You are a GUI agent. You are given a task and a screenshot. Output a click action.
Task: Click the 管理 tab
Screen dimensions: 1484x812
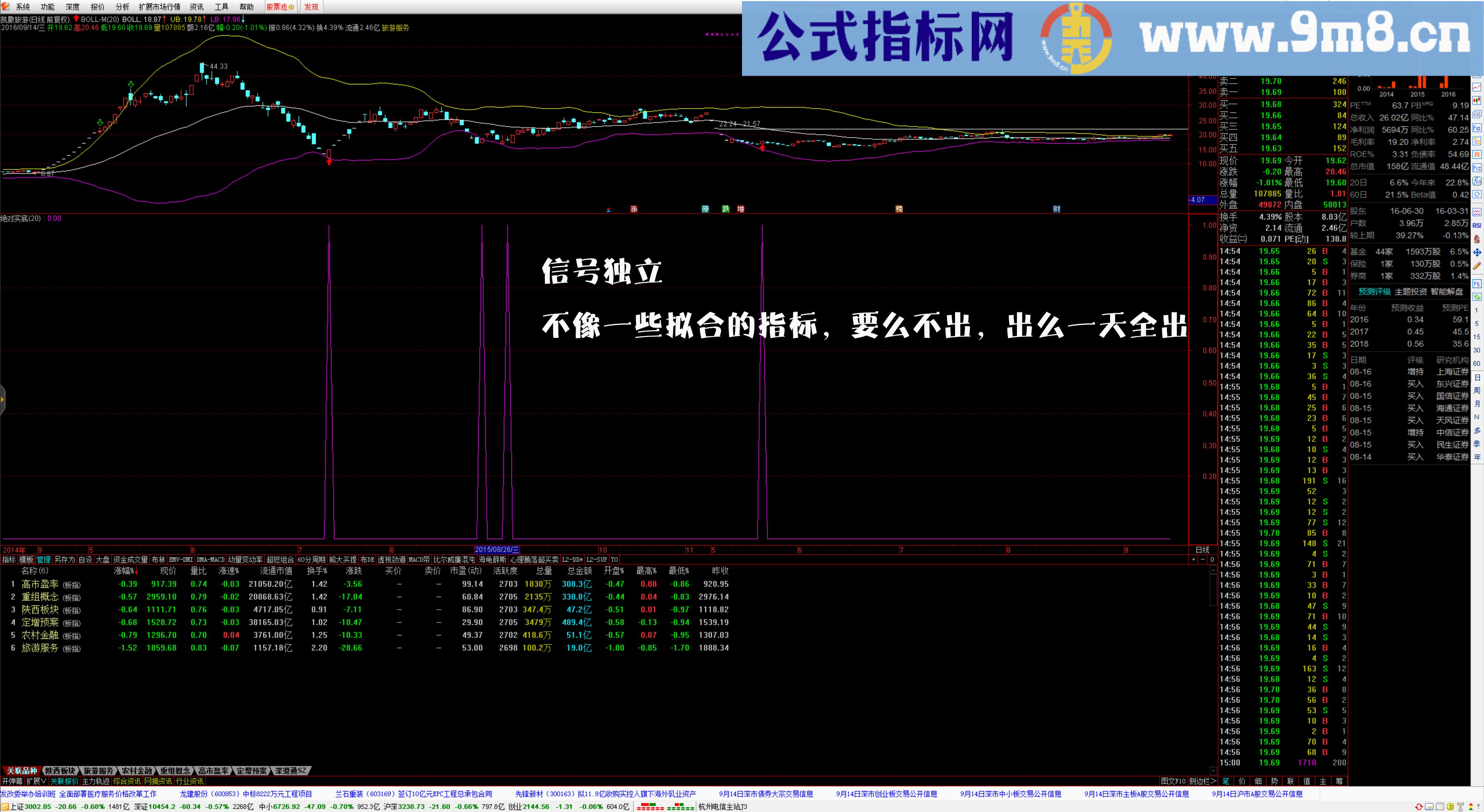coord(44,560)
